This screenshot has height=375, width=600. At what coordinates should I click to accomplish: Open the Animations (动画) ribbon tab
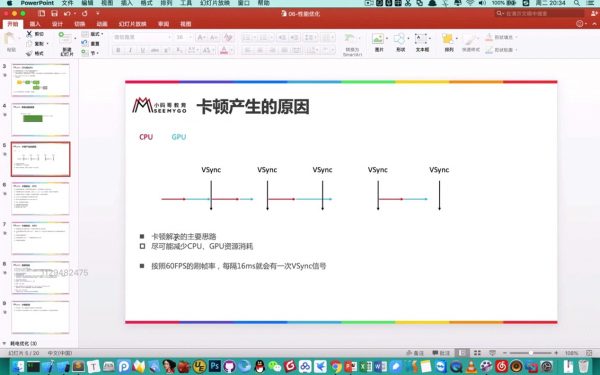point(101,24)
